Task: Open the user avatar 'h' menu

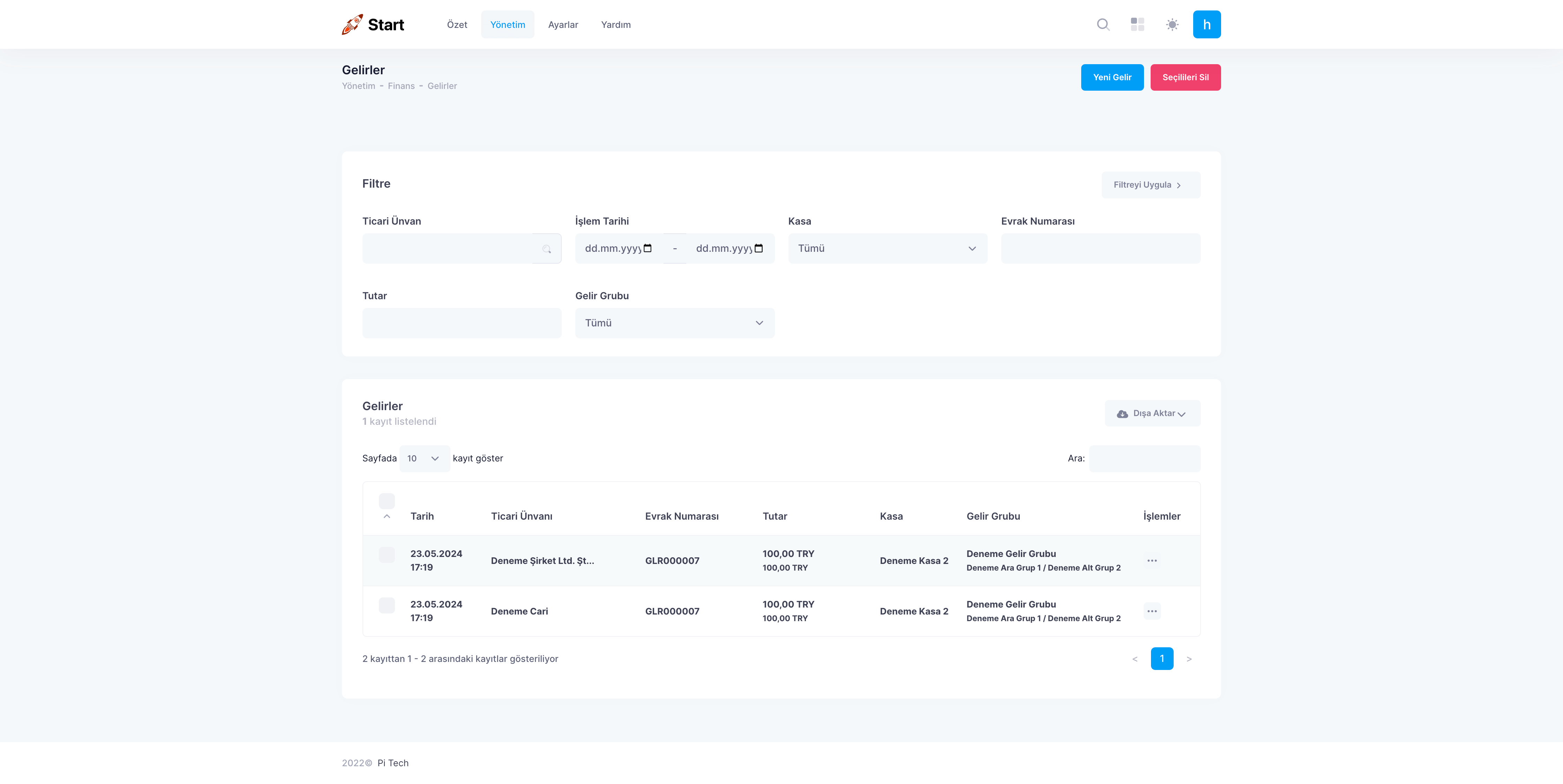Action: click(x=1206, y=24)
